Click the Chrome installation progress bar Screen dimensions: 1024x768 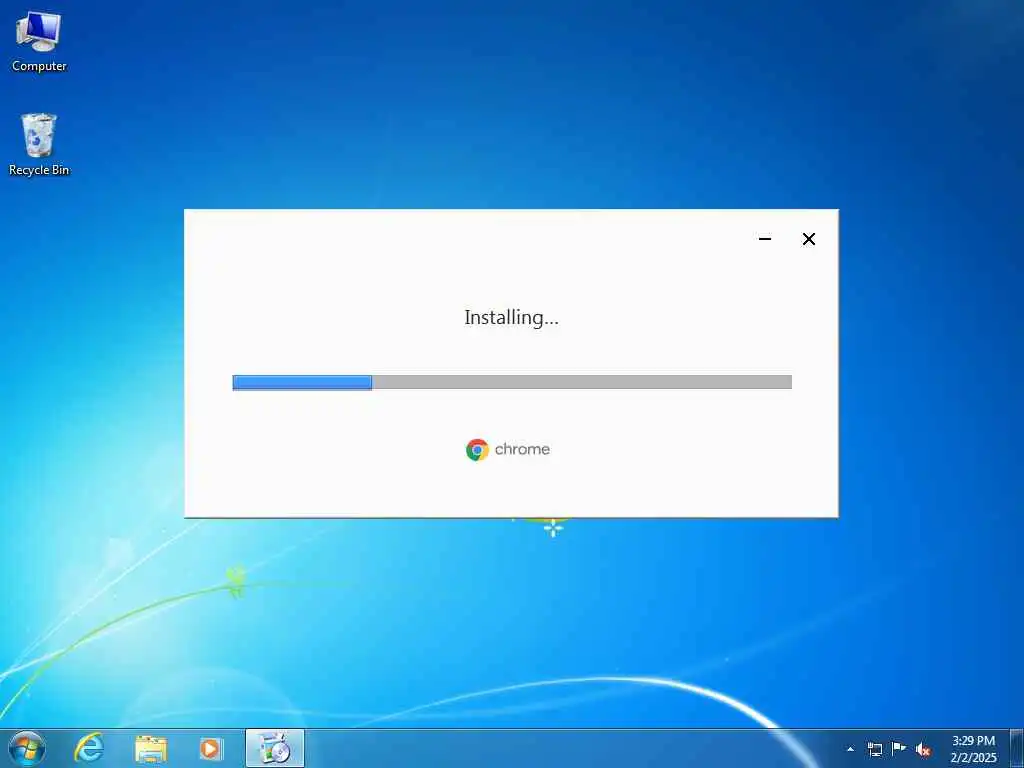click(512, 382)
